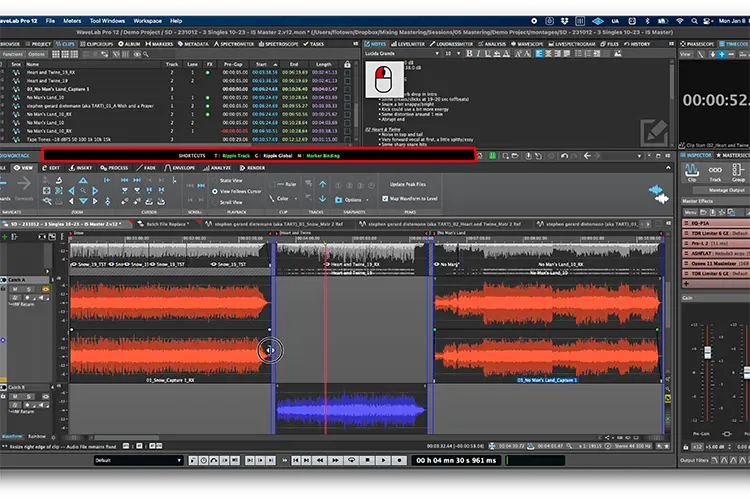This screenshot has height=500, width=750.
Task: Toggle lock checkbox for 03_No Man's Land_Capture 1
Action: point(347,89)
